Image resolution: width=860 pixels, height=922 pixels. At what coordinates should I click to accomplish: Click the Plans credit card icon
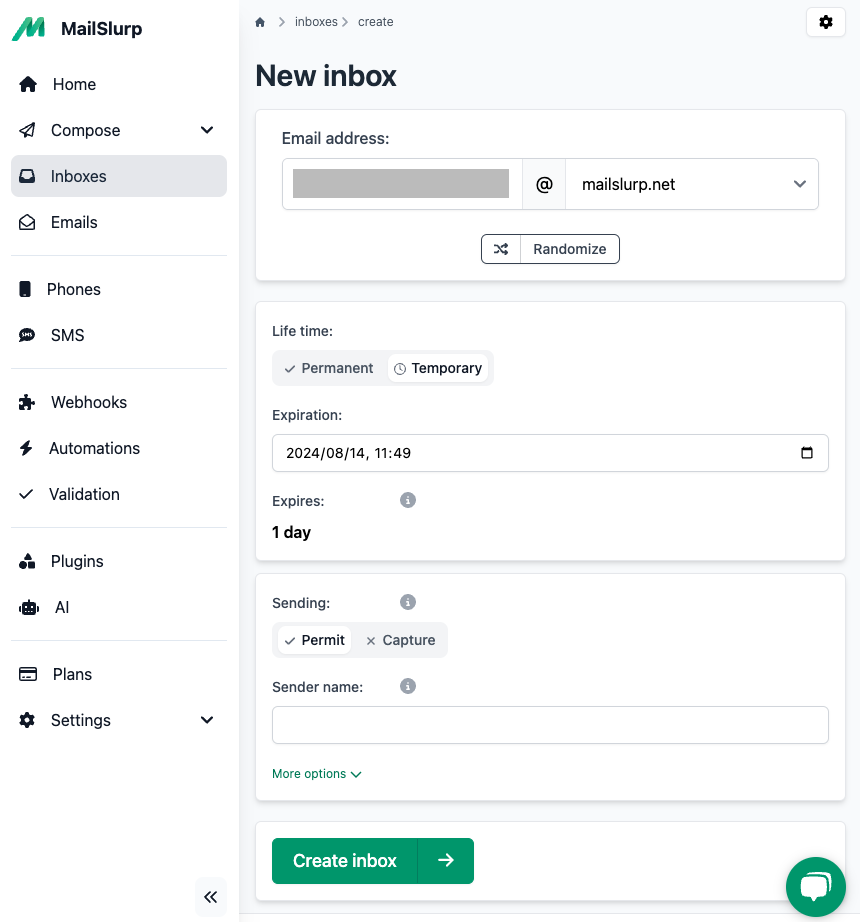coord(28,674)
